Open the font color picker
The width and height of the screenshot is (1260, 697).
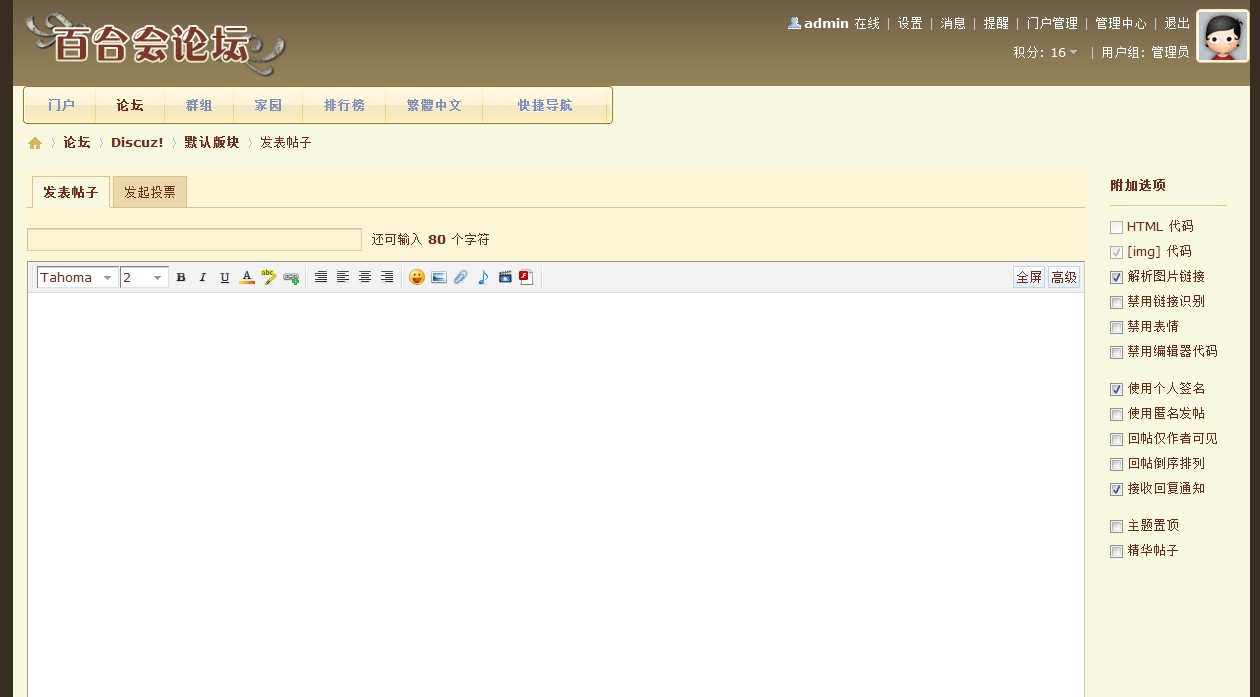tap(247, 277)
